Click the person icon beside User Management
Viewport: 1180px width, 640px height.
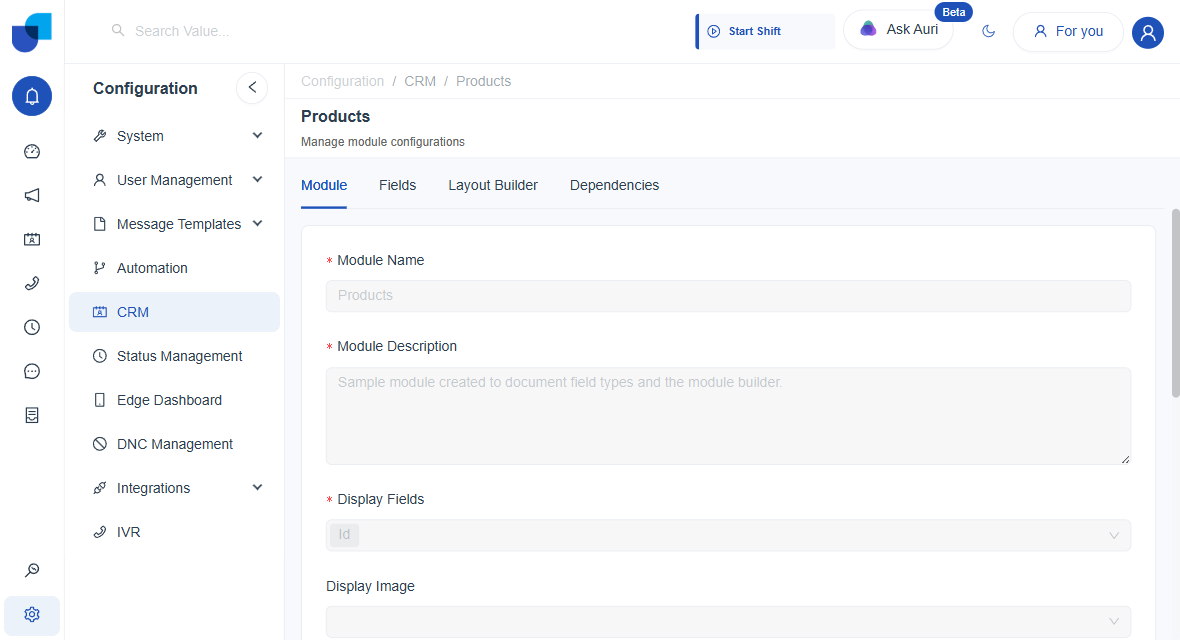[x=99, y=180]
